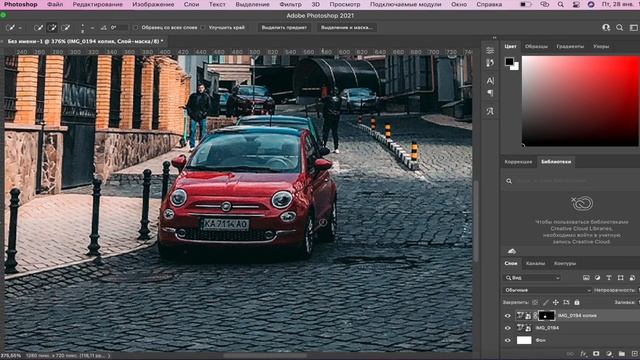Viewport: 640px width, 360px height.
Task: Open the Photoshop application menu
Action: 20,4
